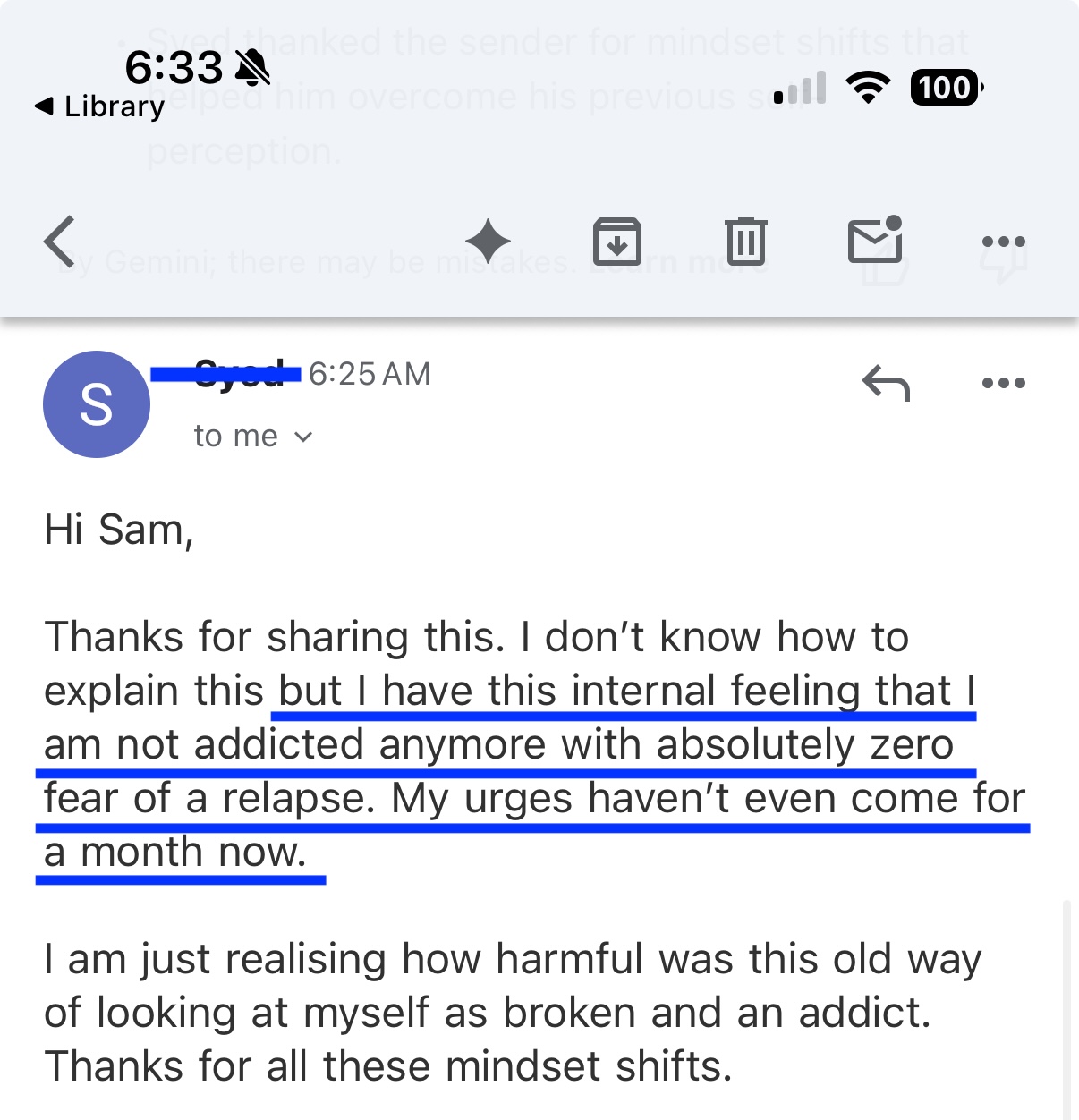Tap the silent mode bell icon
The image size is (1079, 1120).
pos(252,66)
